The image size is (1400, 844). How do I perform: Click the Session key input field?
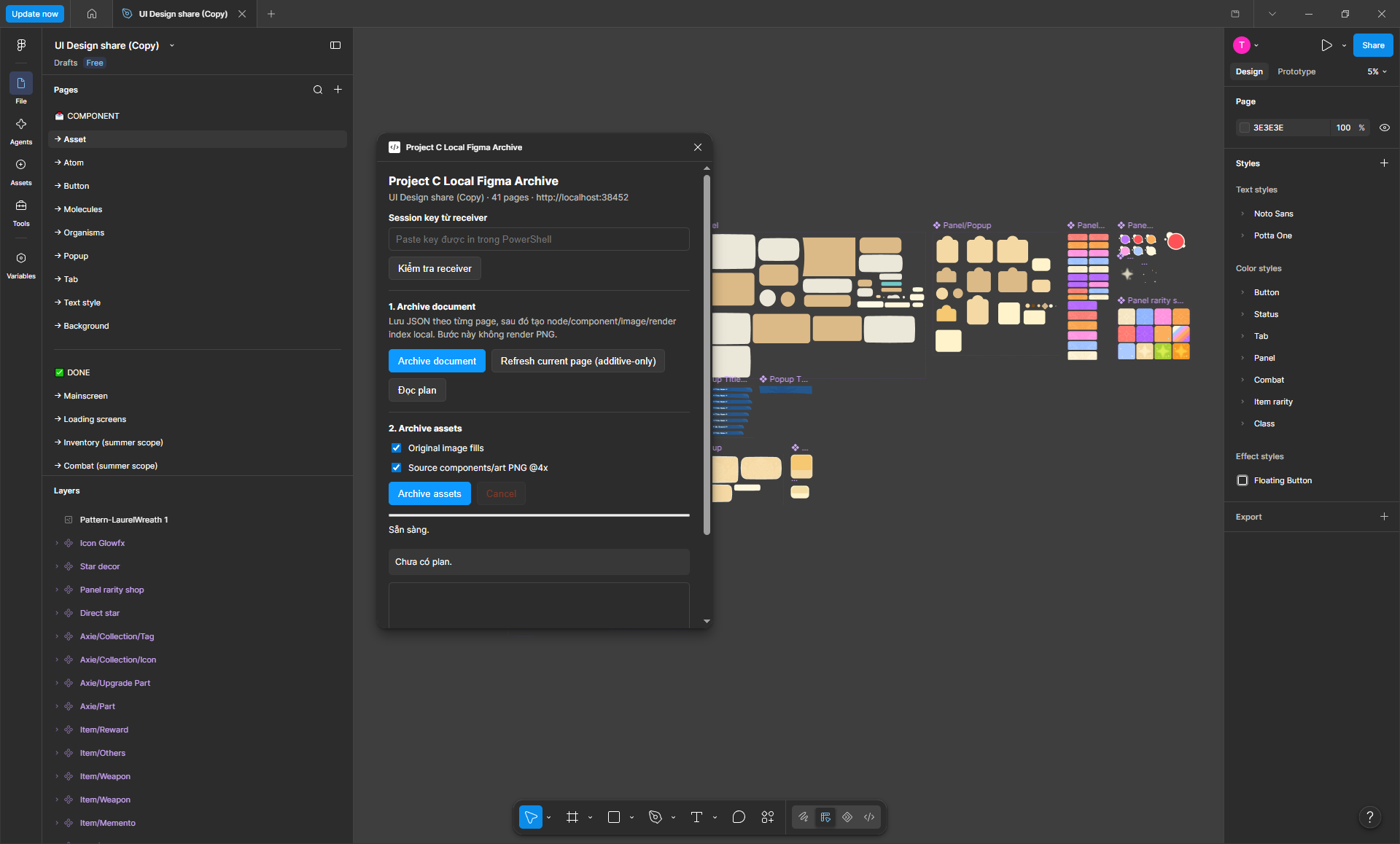click(x=539, y=239)
